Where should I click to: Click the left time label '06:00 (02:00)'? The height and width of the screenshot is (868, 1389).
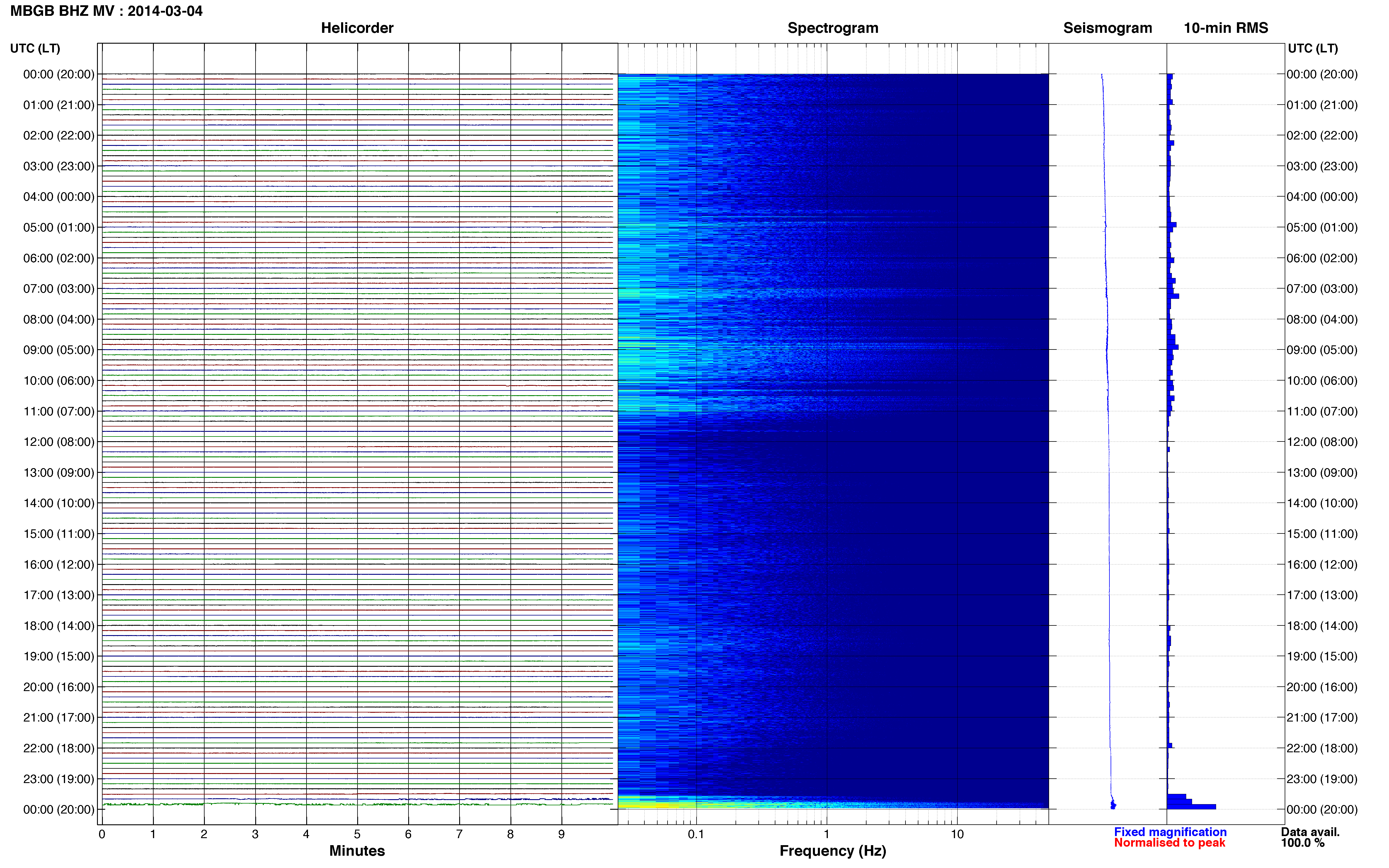[59, 258]
